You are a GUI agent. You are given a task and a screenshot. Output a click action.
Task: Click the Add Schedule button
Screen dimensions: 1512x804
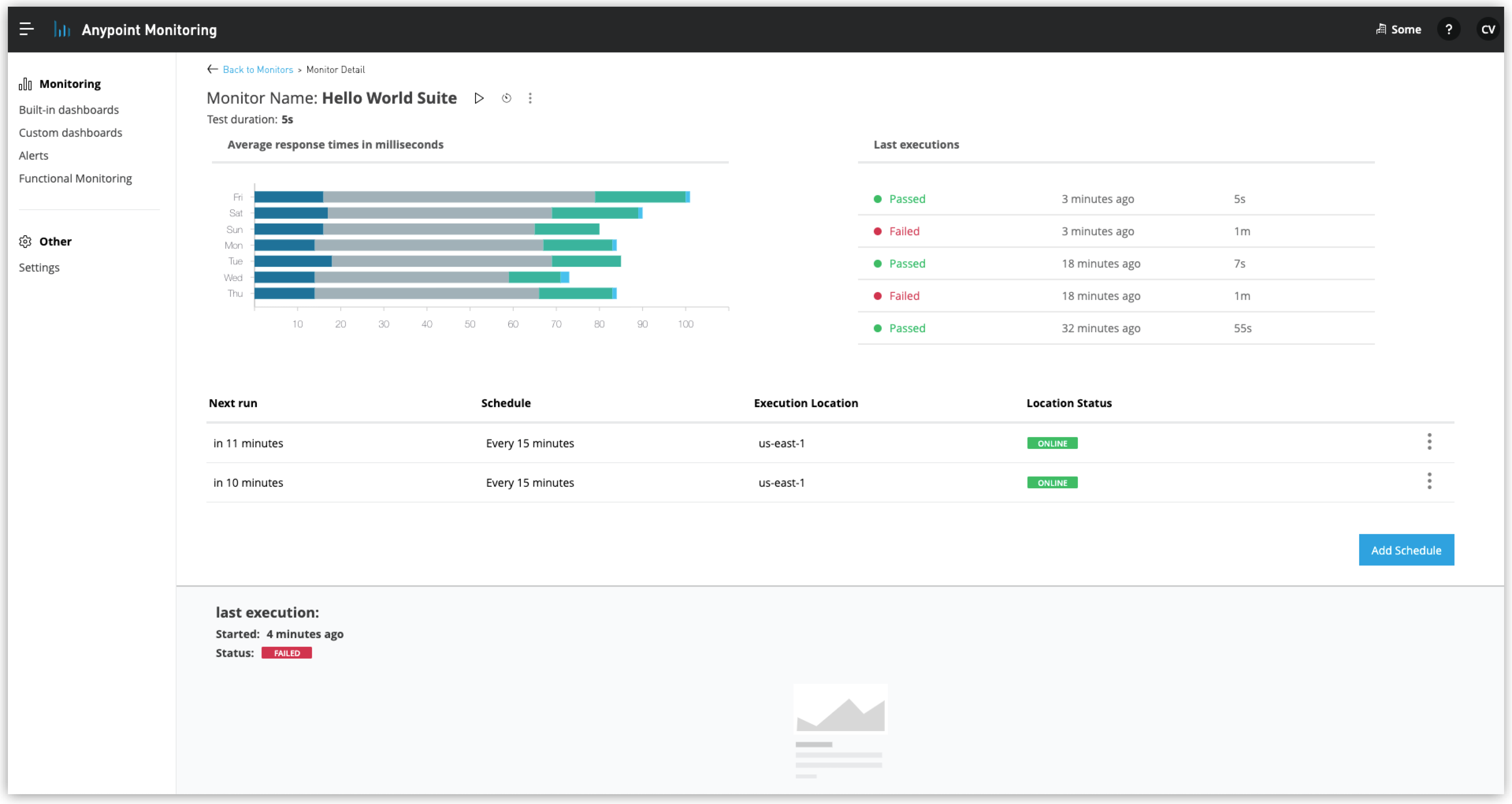tap(1406, 550)
